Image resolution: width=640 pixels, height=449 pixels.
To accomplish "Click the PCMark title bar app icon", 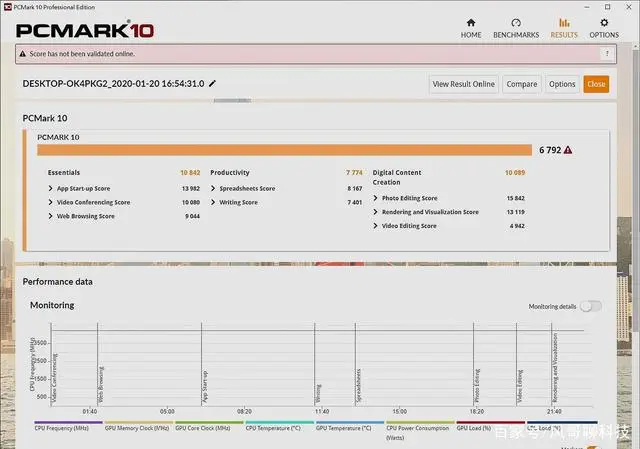I will coord(7,7).
